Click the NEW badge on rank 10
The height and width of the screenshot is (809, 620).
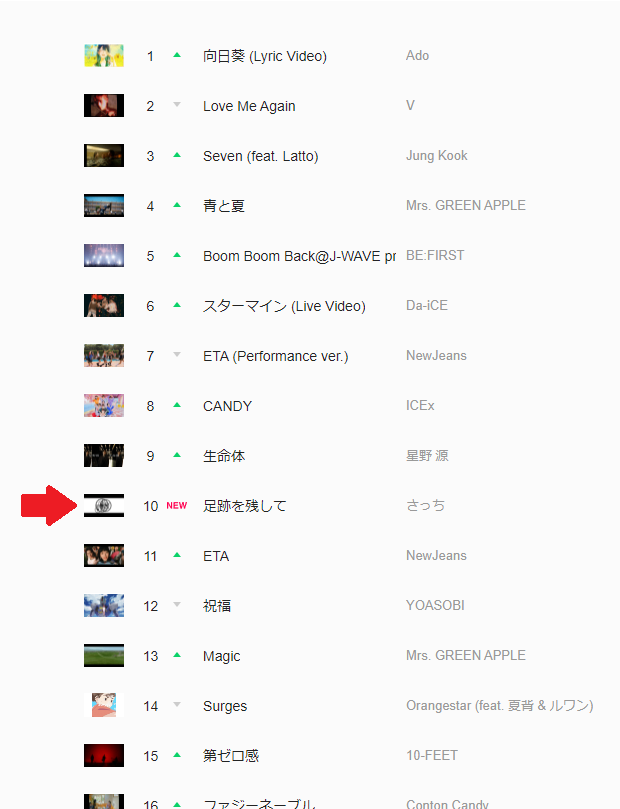coord(176,506)
